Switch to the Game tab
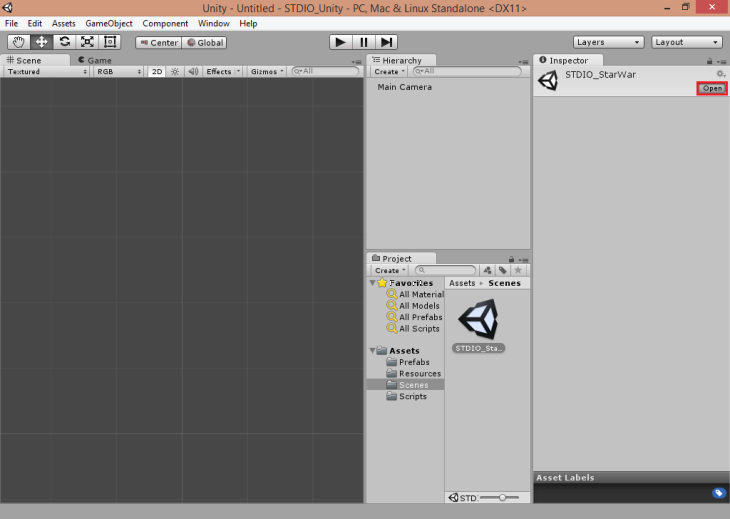The height and width of the screenshot is (519, 730). 95,61
